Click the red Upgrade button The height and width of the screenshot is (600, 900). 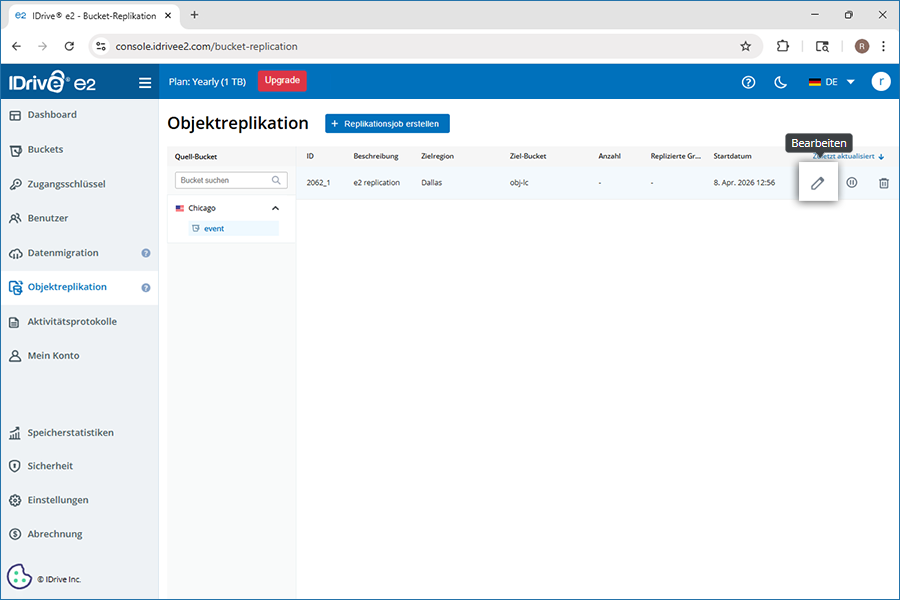282,81
